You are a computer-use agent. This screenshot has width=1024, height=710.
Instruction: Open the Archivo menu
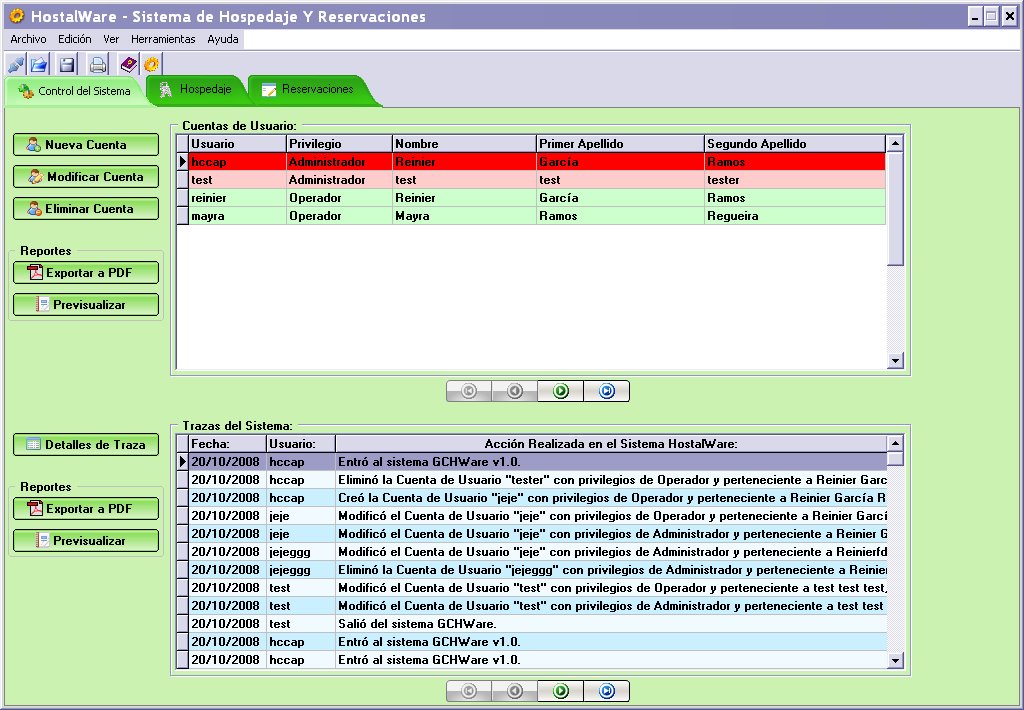(28, 39)
